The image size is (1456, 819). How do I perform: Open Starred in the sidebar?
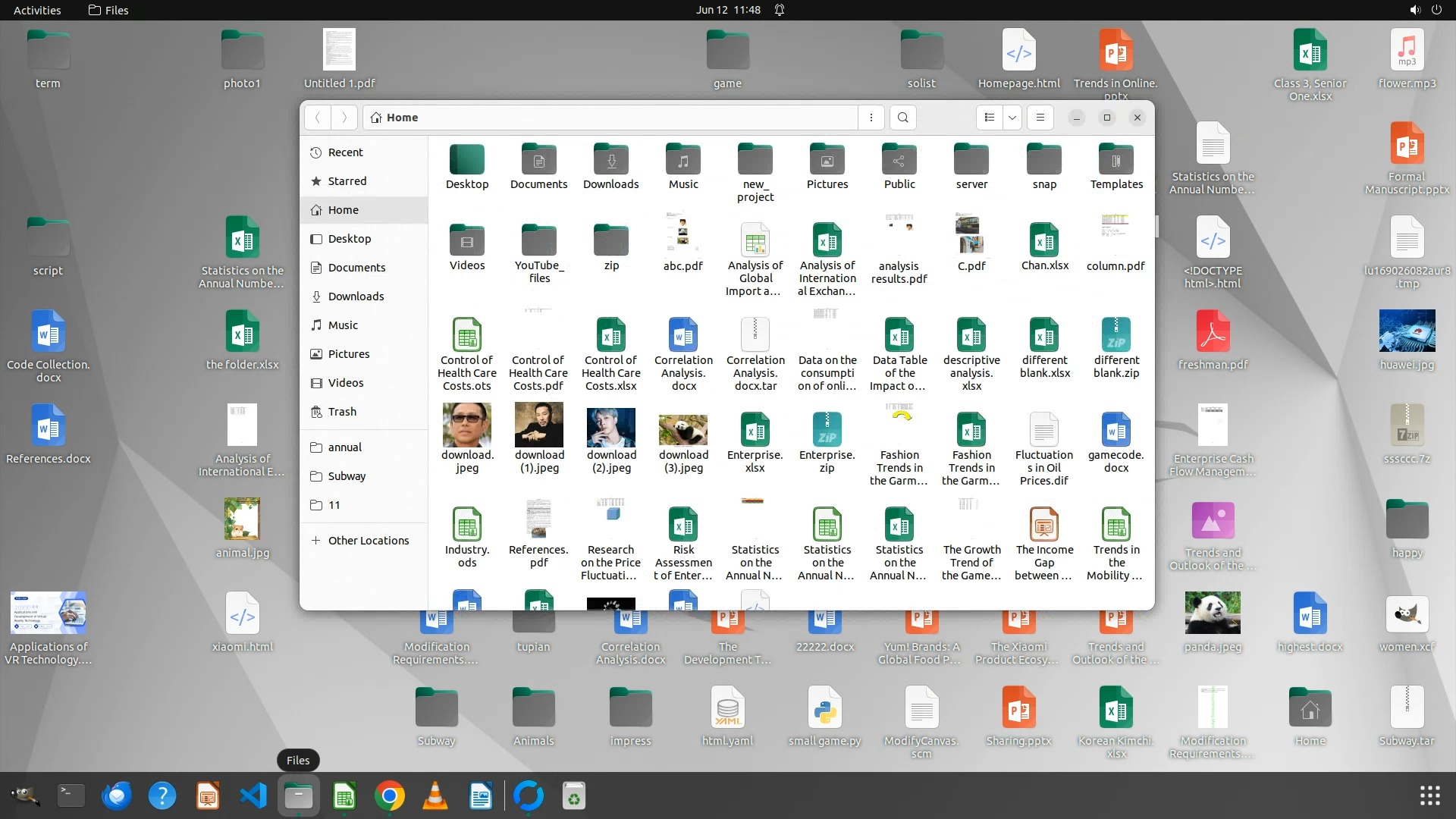[x=347, y=181]
